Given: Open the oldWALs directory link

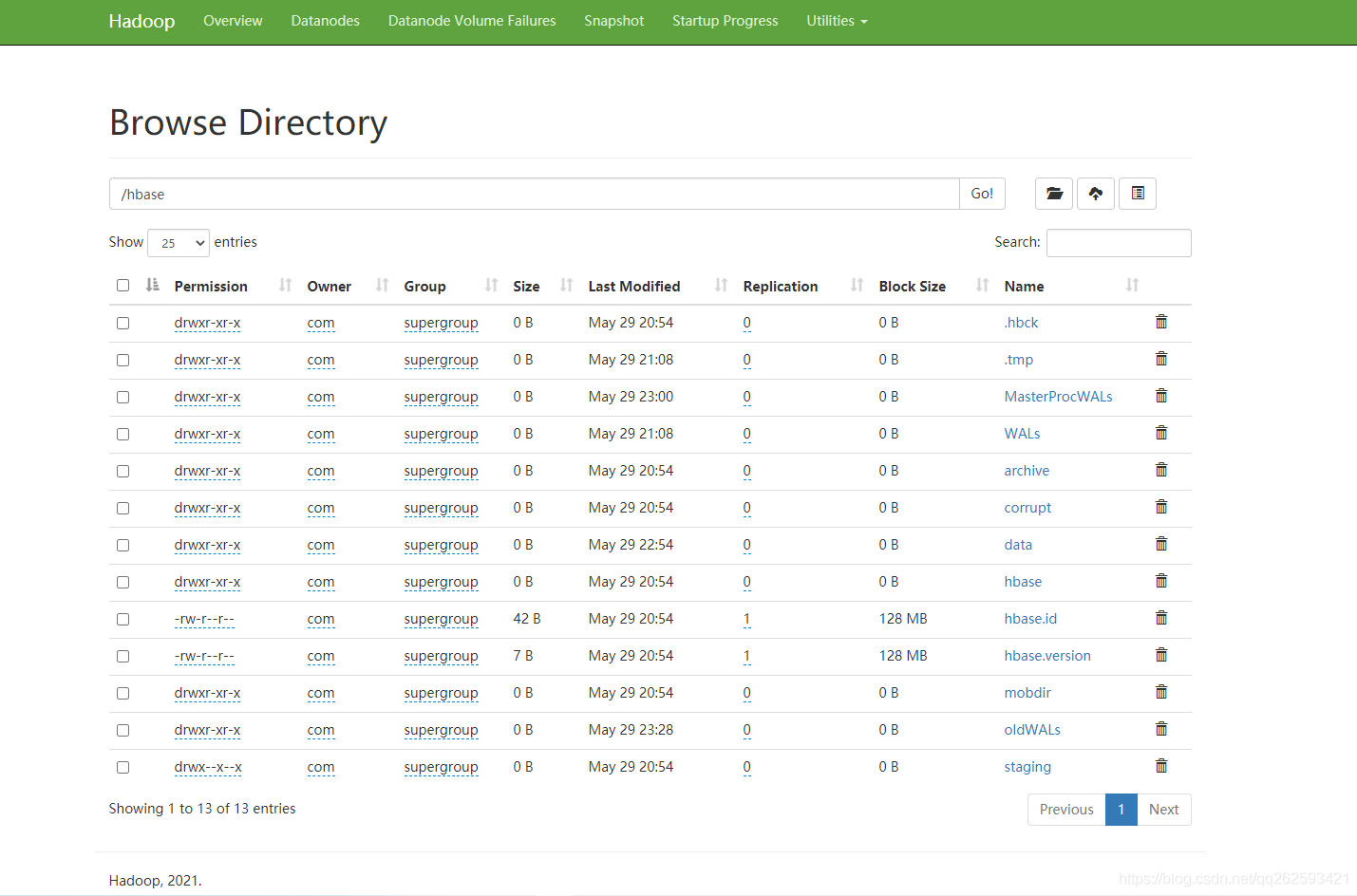Looking at the screenshot, I should tap(1032, 730).
